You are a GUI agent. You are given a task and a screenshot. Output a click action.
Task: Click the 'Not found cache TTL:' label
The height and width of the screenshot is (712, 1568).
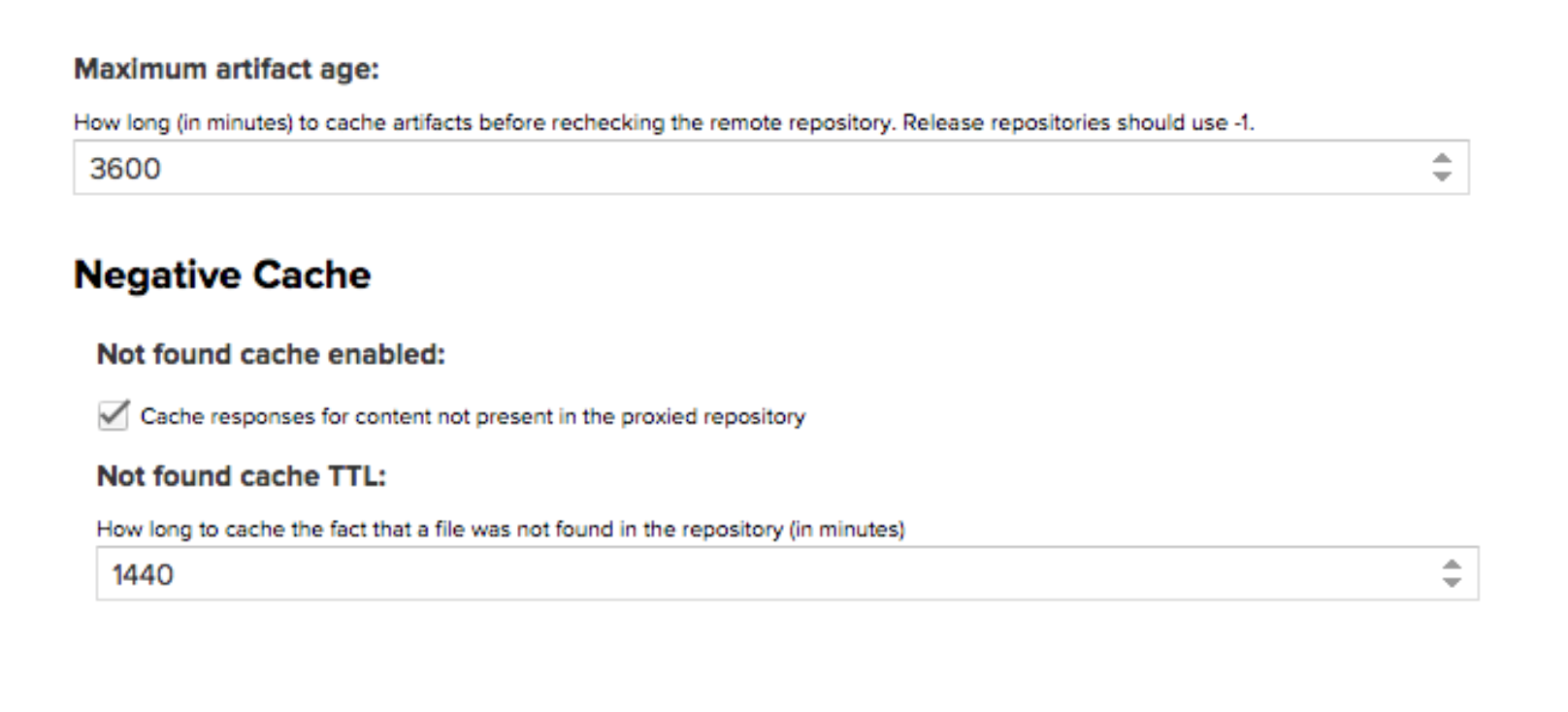[x=241, y=476]
